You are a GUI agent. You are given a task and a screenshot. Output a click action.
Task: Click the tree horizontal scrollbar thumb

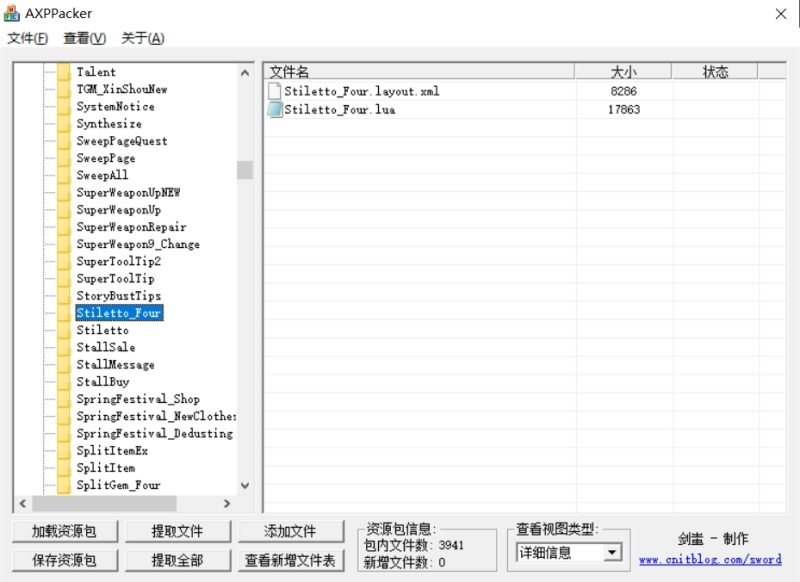point(105,503)
